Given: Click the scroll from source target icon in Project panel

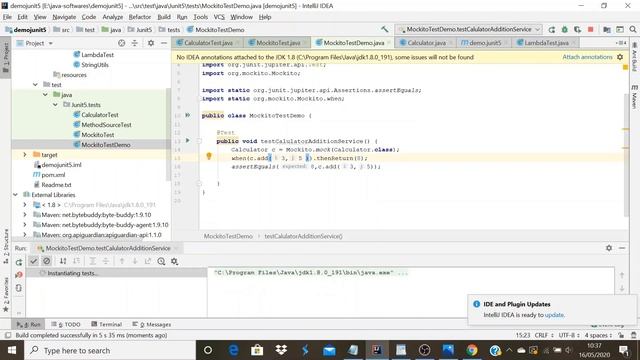Looking at the screenshot, I should tap(121, 43).
